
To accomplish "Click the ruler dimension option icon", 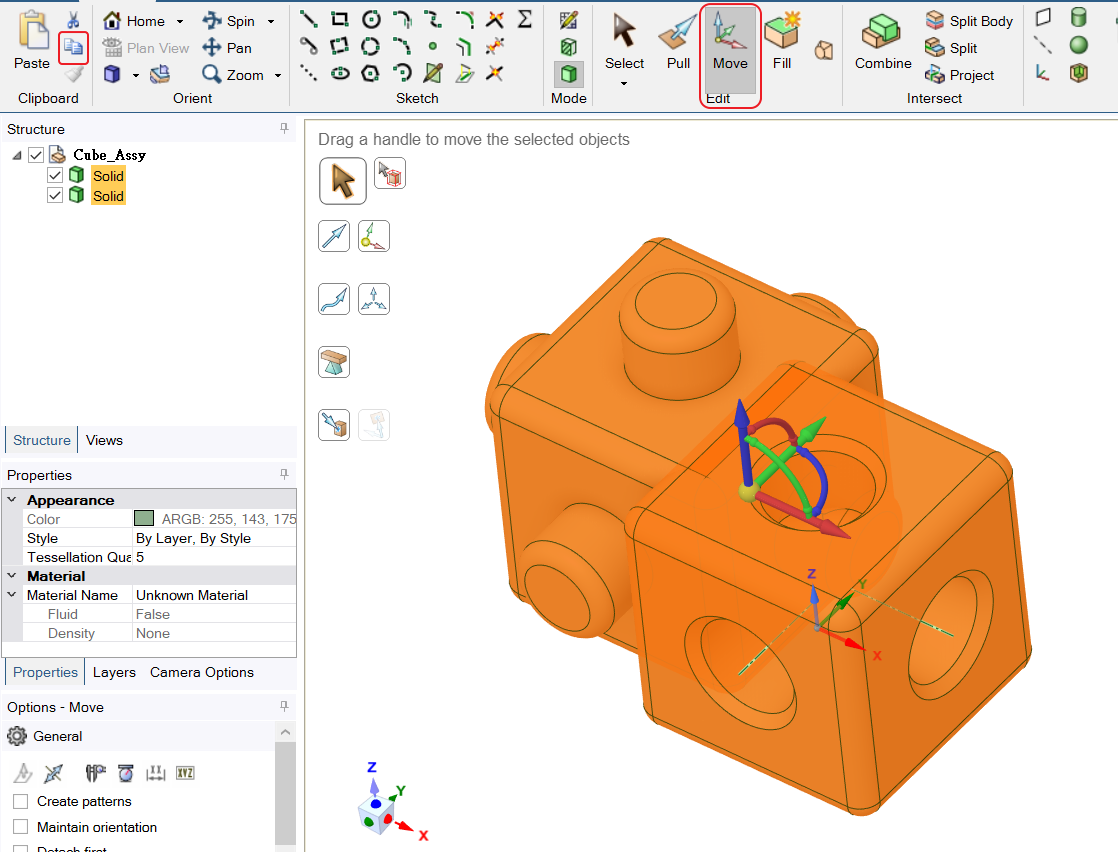I will point(155,773).
